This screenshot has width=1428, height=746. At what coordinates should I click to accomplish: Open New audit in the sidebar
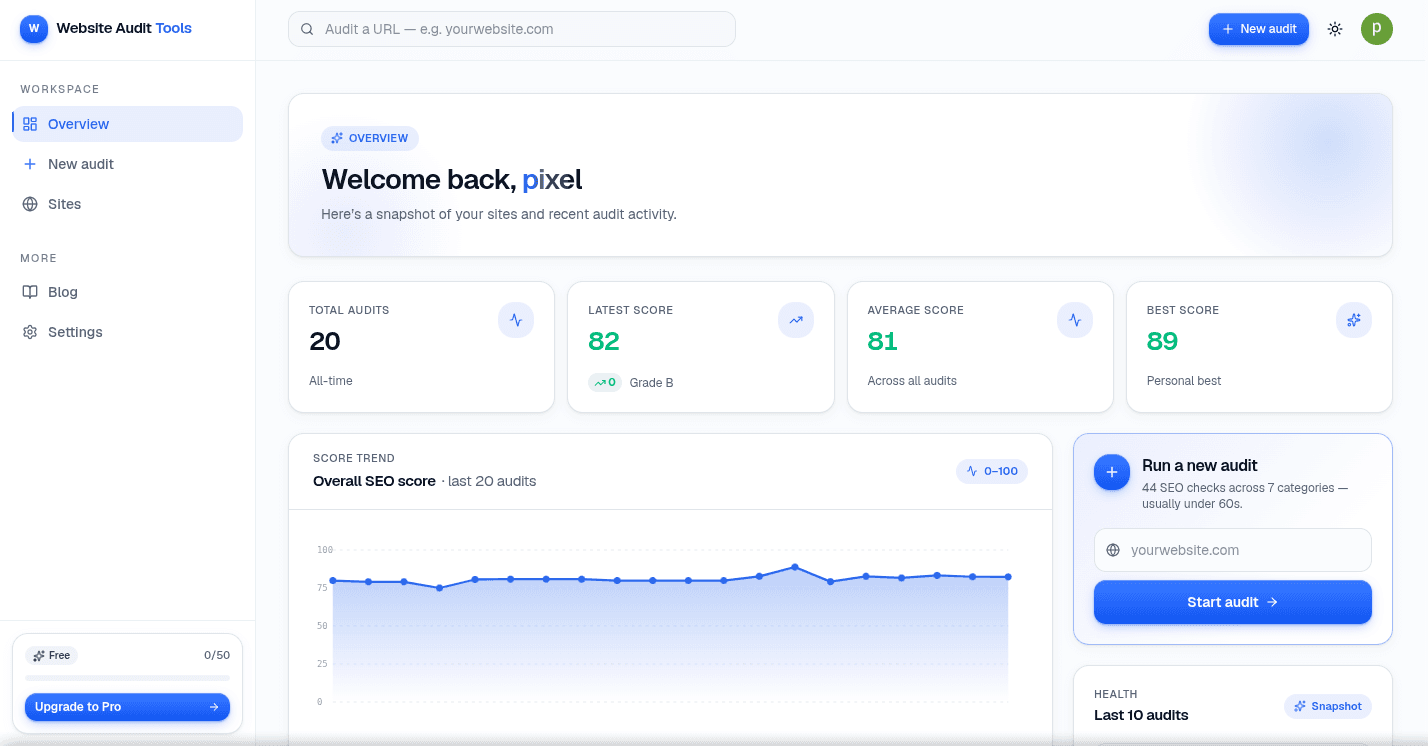tap(127, 164)
